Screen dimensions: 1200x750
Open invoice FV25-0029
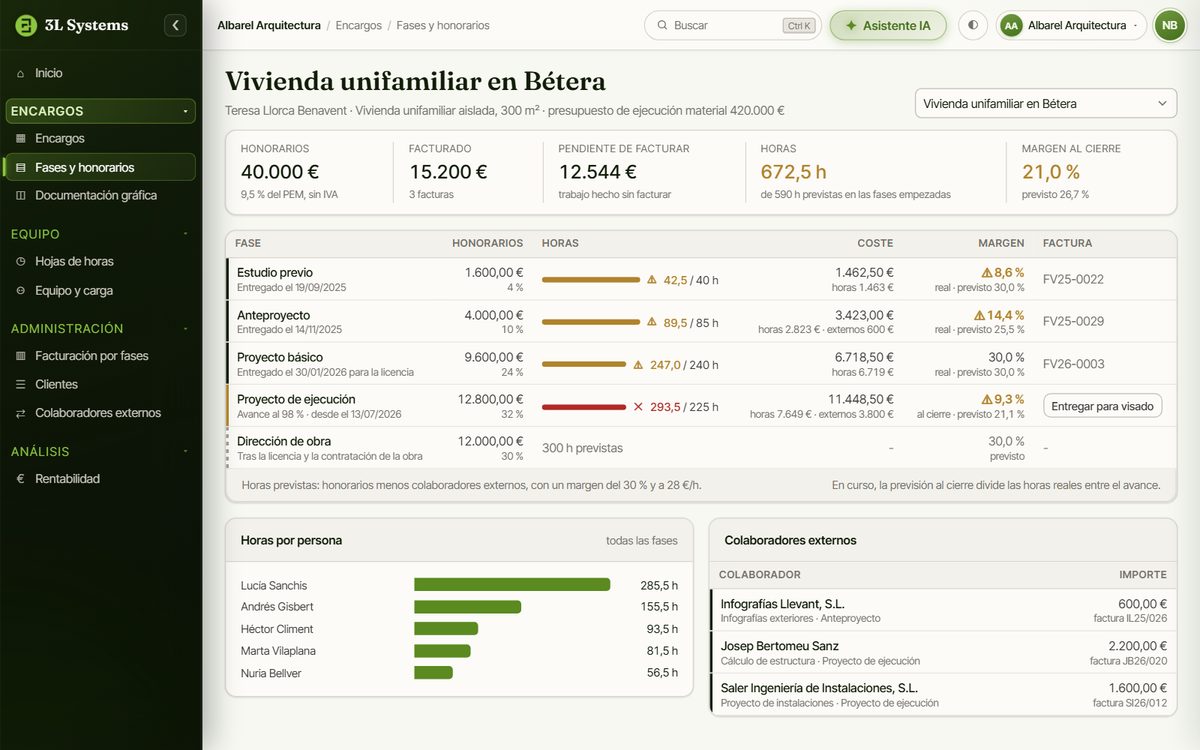click(1073, 322)
